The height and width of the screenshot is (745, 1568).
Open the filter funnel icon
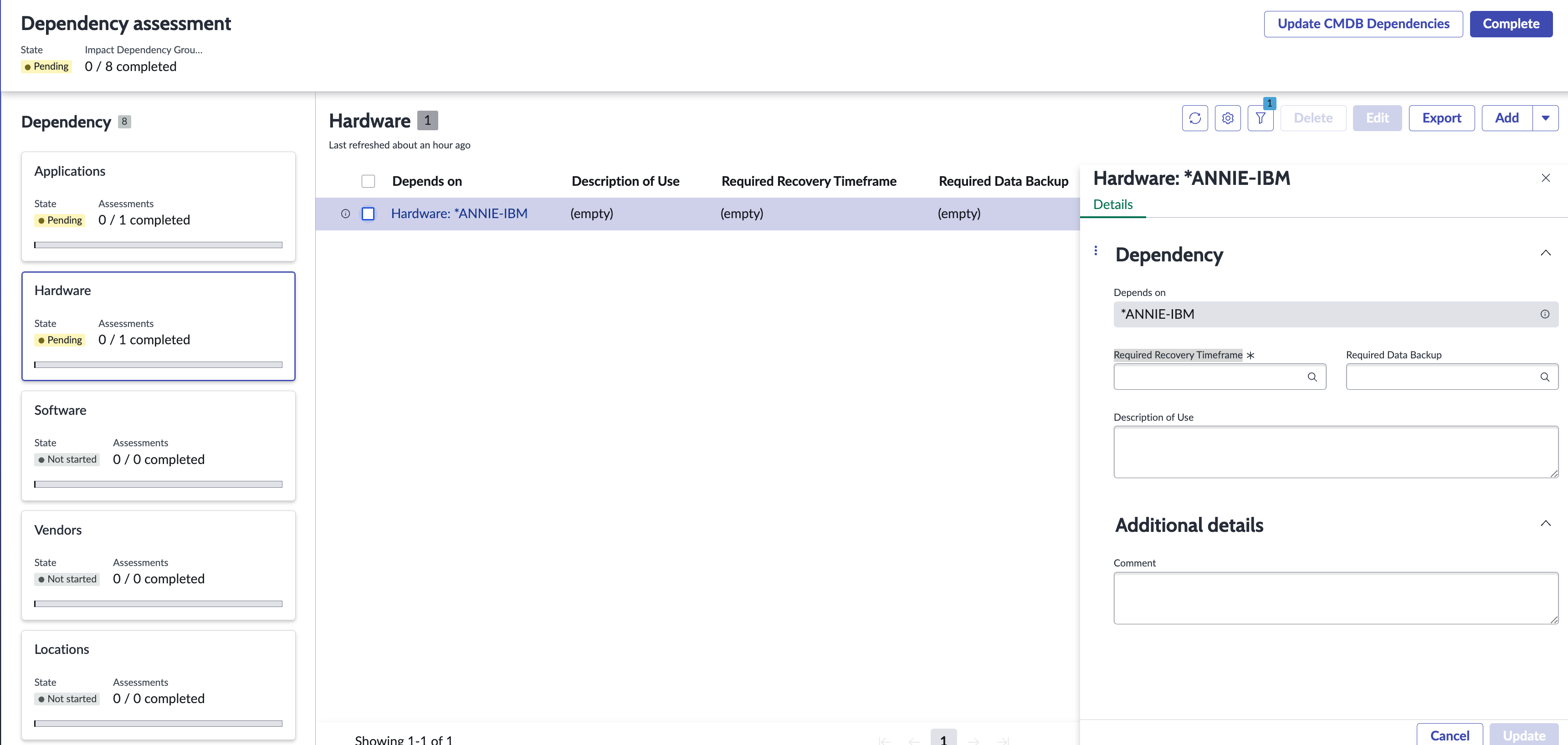[1261, 118]
